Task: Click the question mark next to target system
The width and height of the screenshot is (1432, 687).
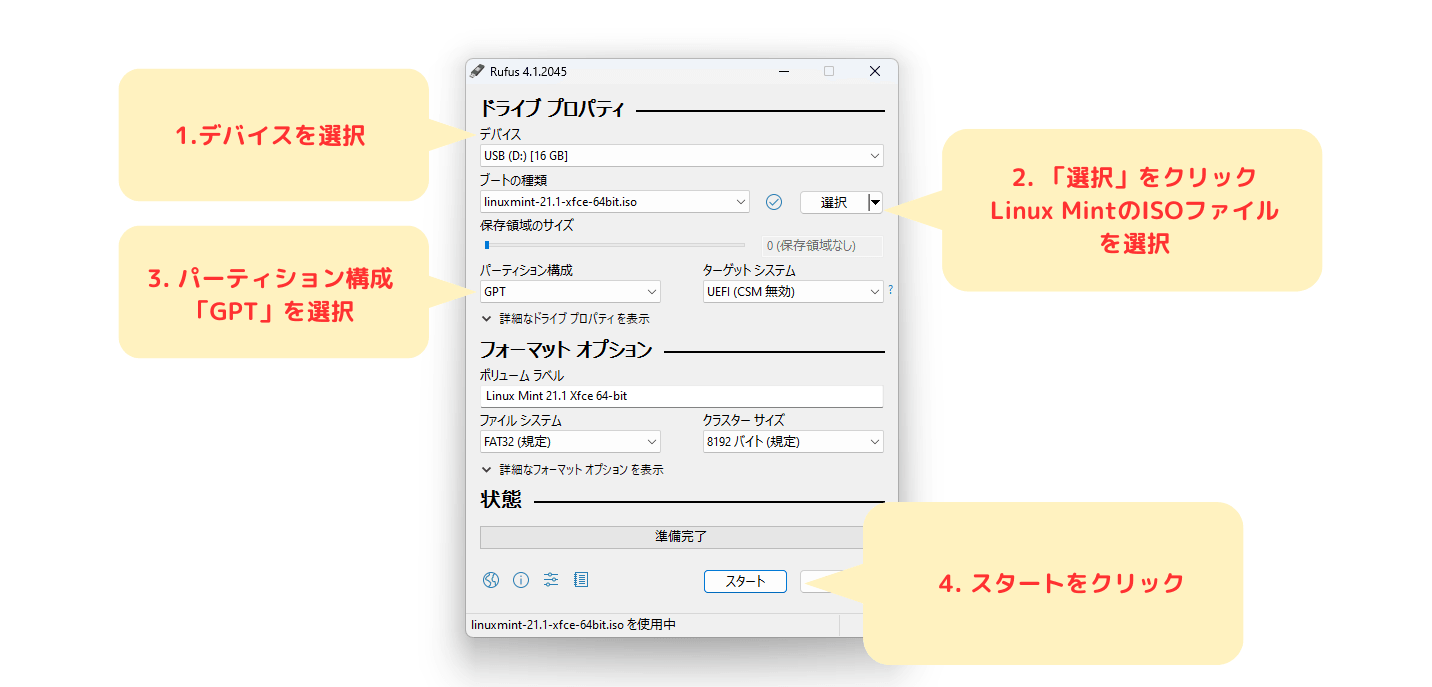Action: (889, 289)
